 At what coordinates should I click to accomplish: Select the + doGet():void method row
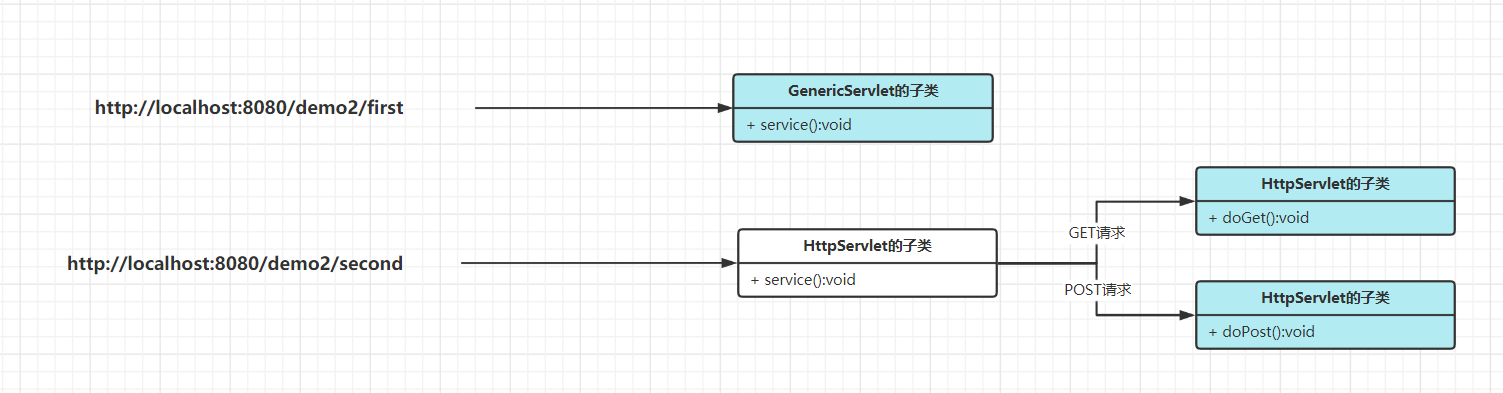click(x=1325, y=218)
